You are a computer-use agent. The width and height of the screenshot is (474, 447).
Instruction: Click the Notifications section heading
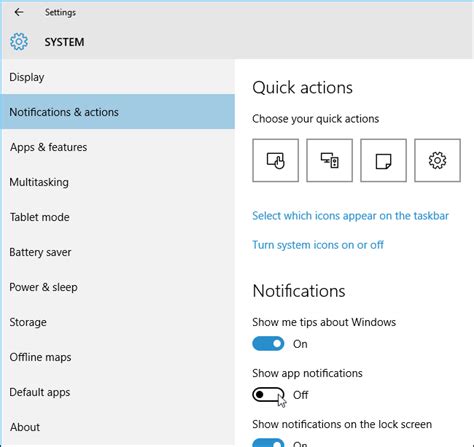[299, 291]
